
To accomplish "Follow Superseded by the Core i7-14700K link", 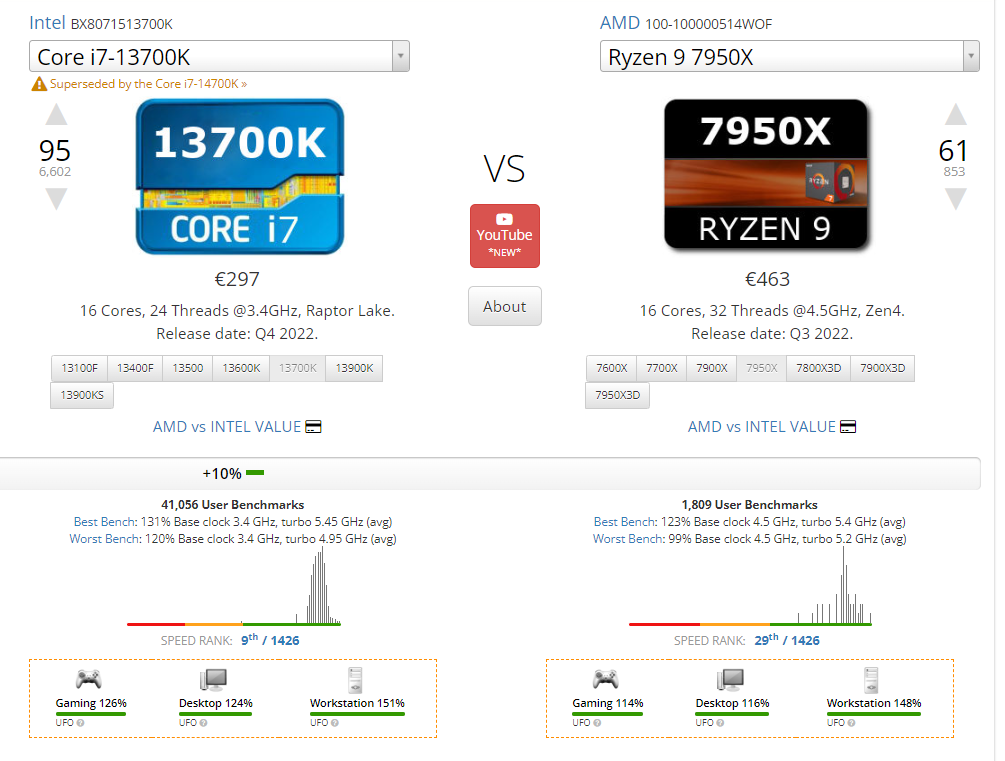I will 149,84.
